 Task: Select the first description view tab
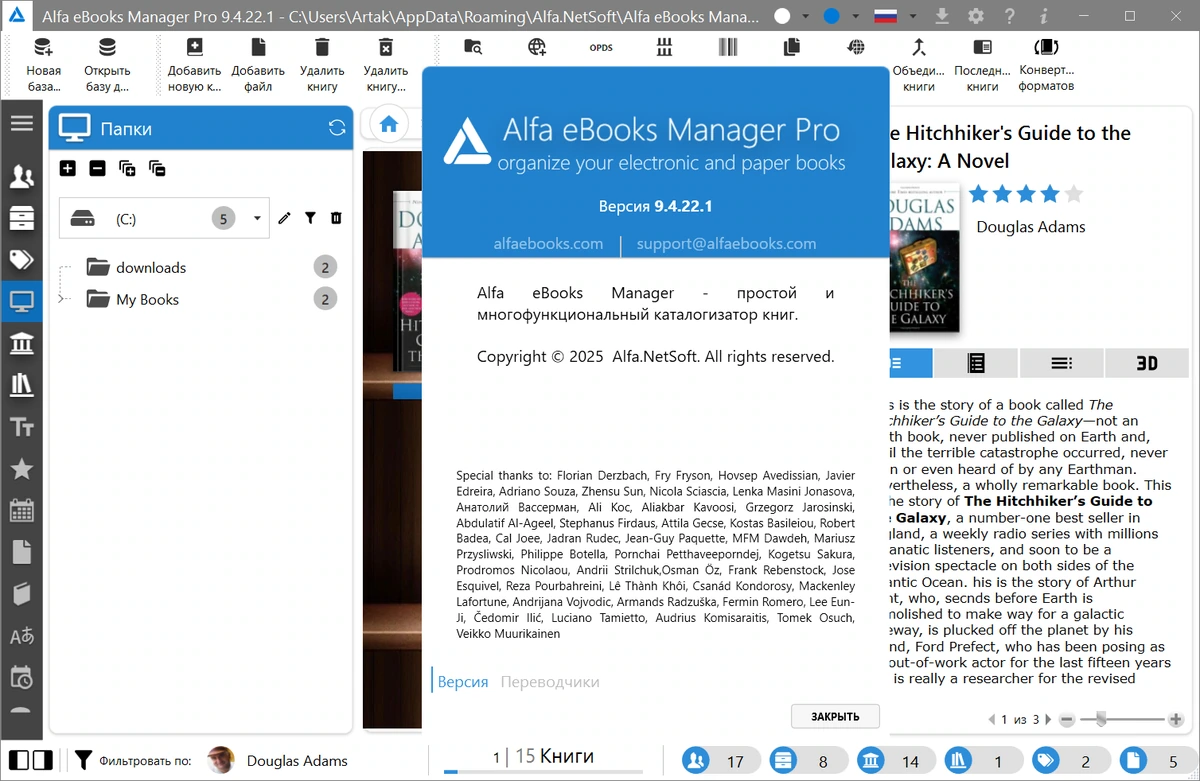tap(909, 363)
